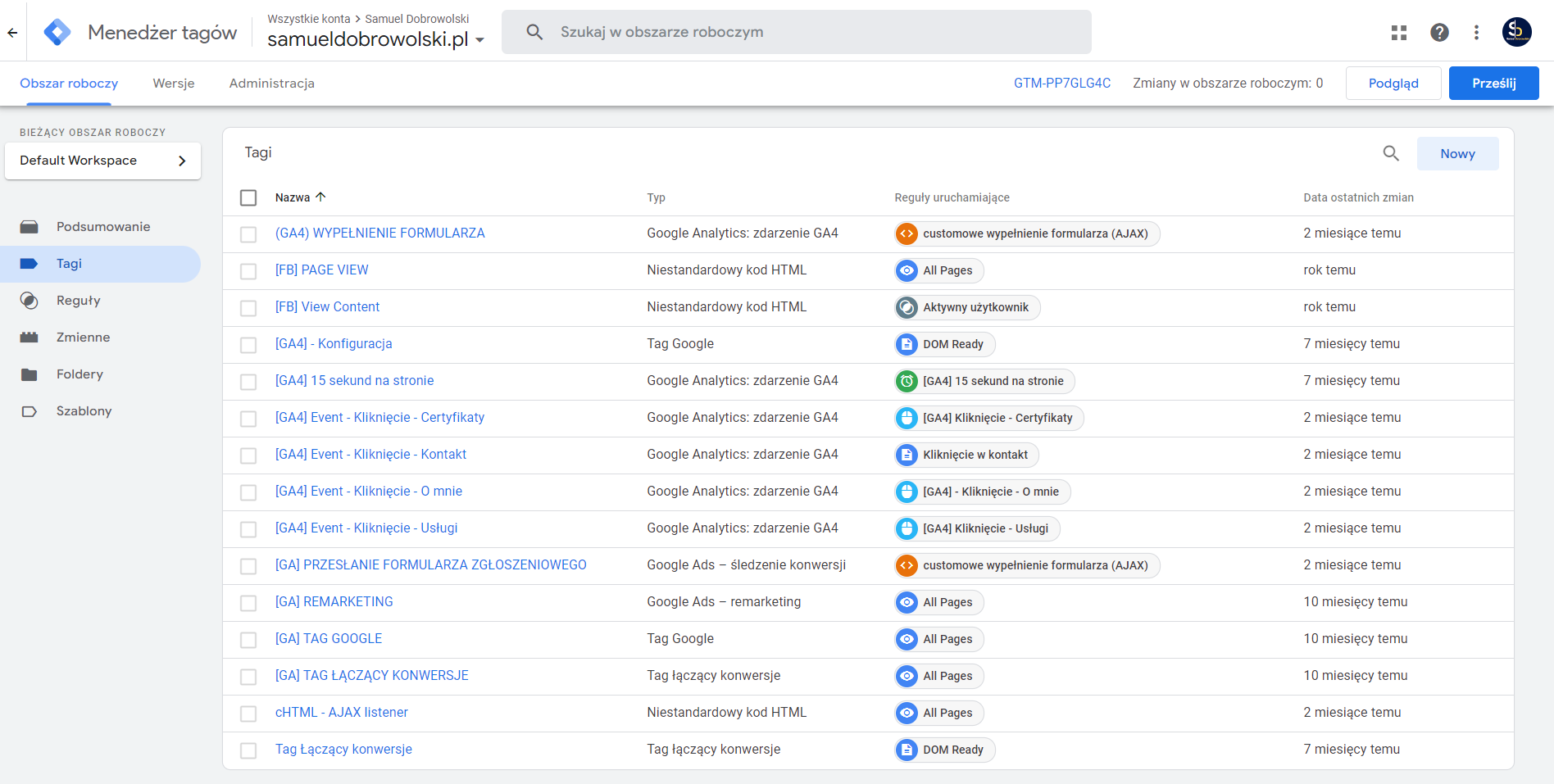Click the All Pages trigger chip for cHTML - AJAX listener
The width and height of the screenshot is (1554, 784).
(939, 713)
